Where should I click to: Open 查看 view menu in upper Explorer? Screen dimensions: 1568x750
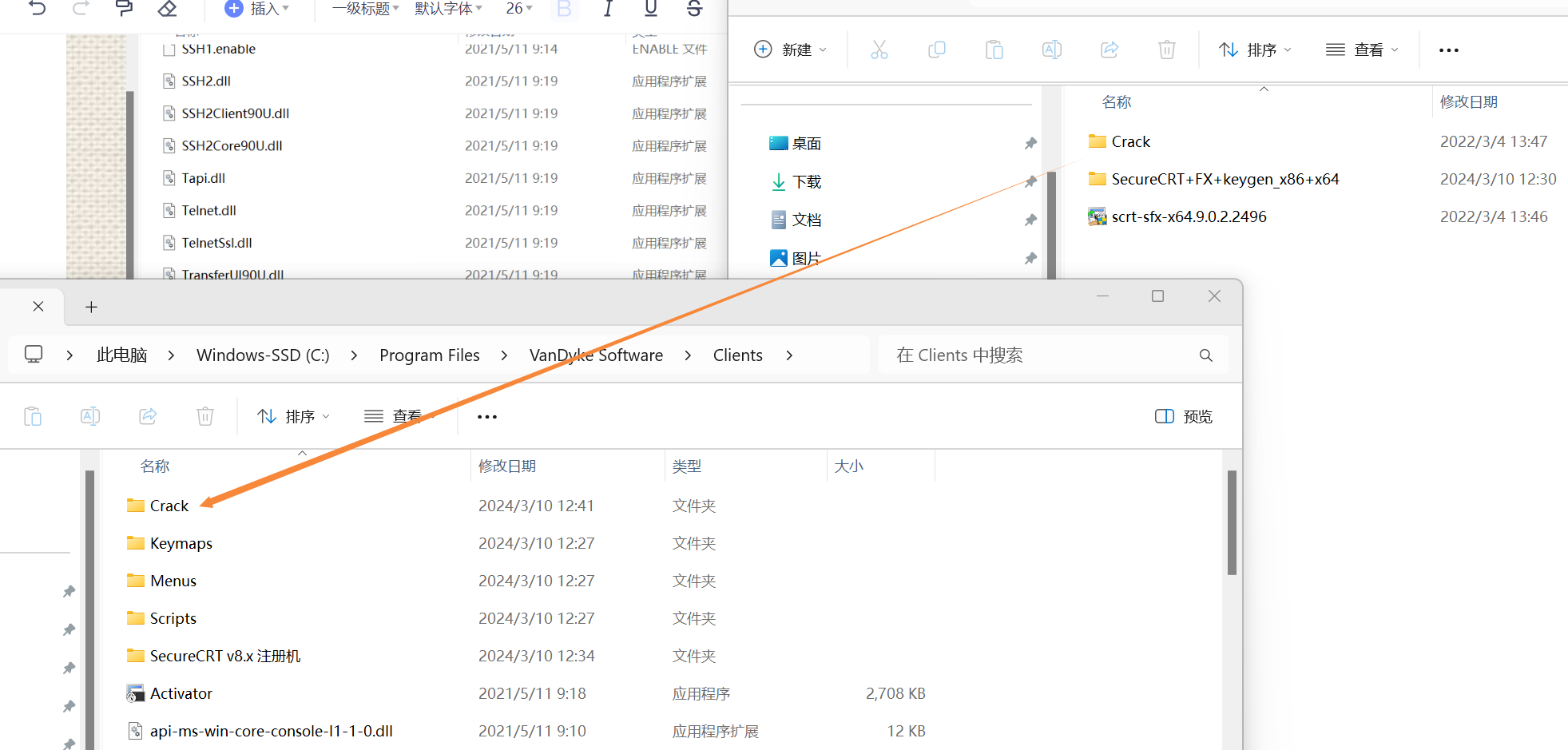pos(1362,50)
